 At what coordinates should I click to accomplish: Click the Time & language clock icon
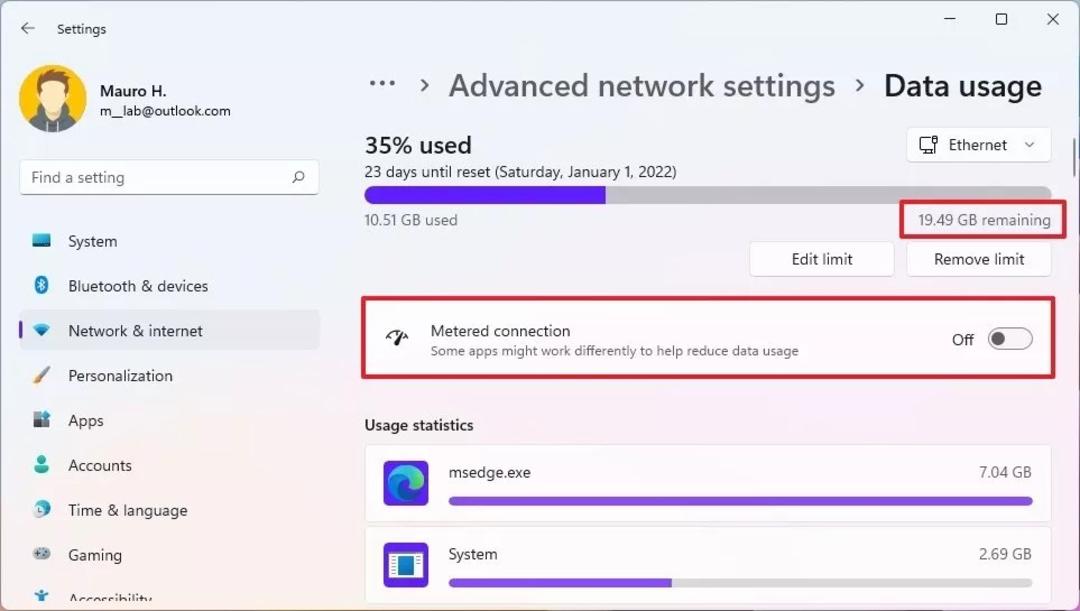coord(41,509)
